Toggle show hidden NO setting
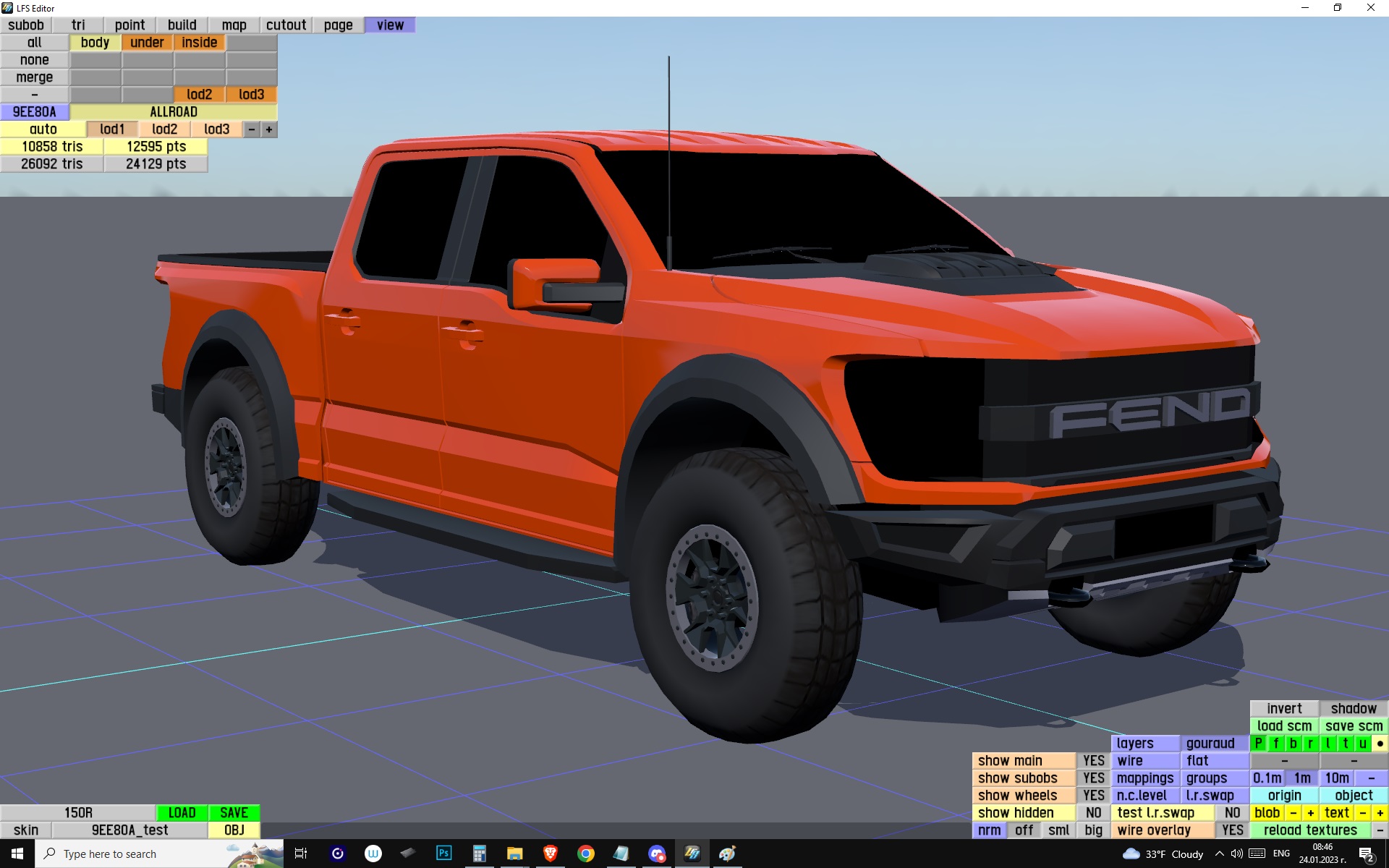 coord(1093,813)
